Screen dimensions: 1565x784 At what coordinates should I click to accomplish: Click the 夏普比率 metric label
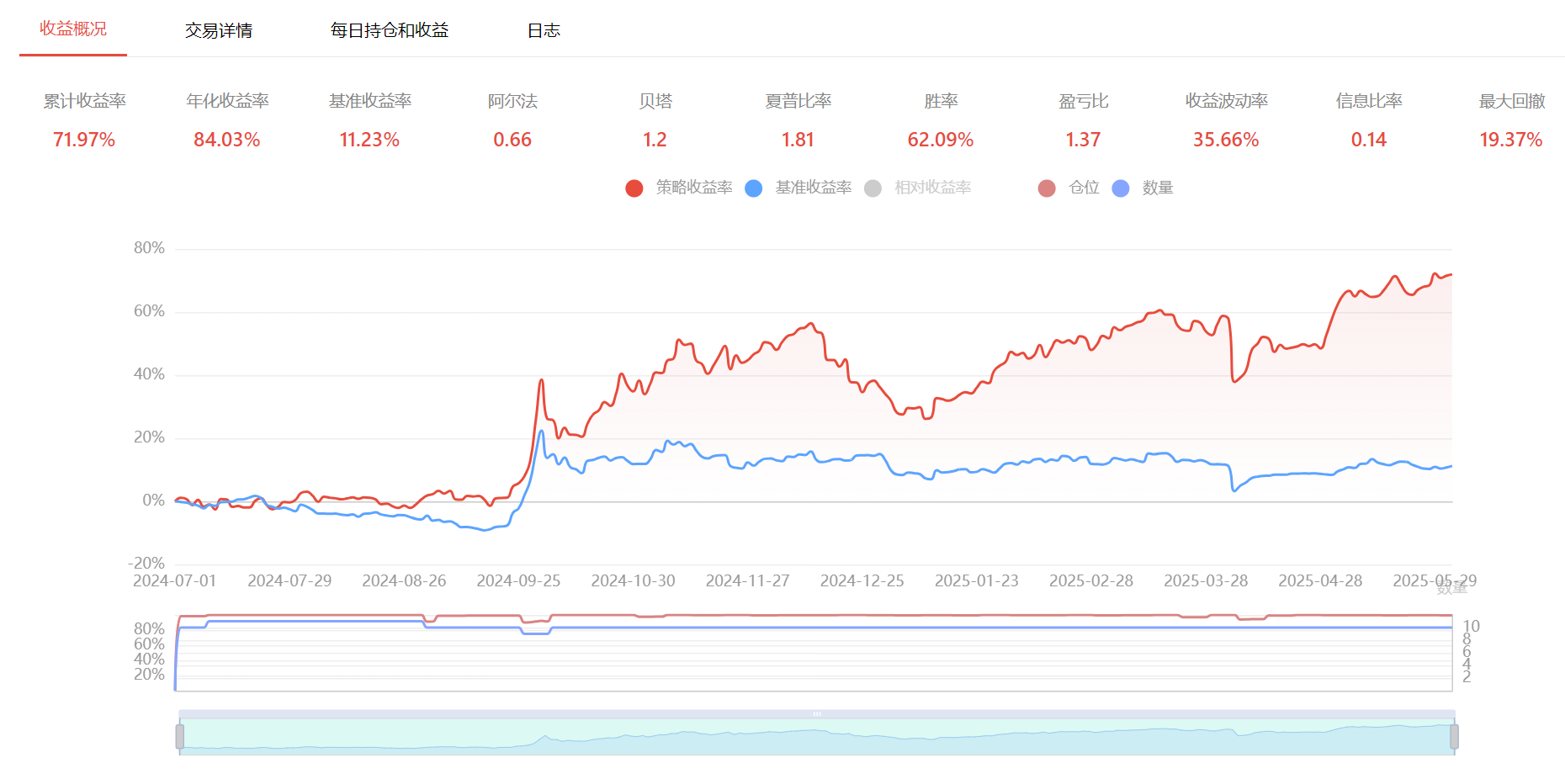[798, 101]
